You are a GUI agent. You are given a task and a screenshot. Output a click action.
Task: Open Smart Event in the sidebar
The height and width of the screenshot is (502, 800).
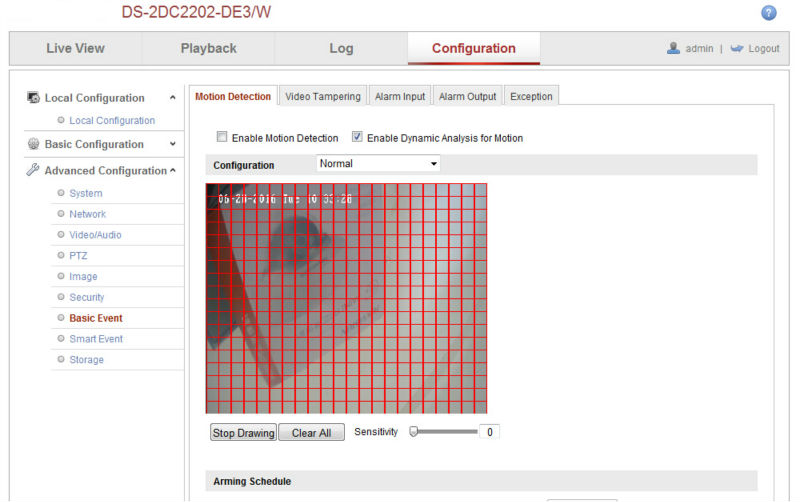point(96,339)
